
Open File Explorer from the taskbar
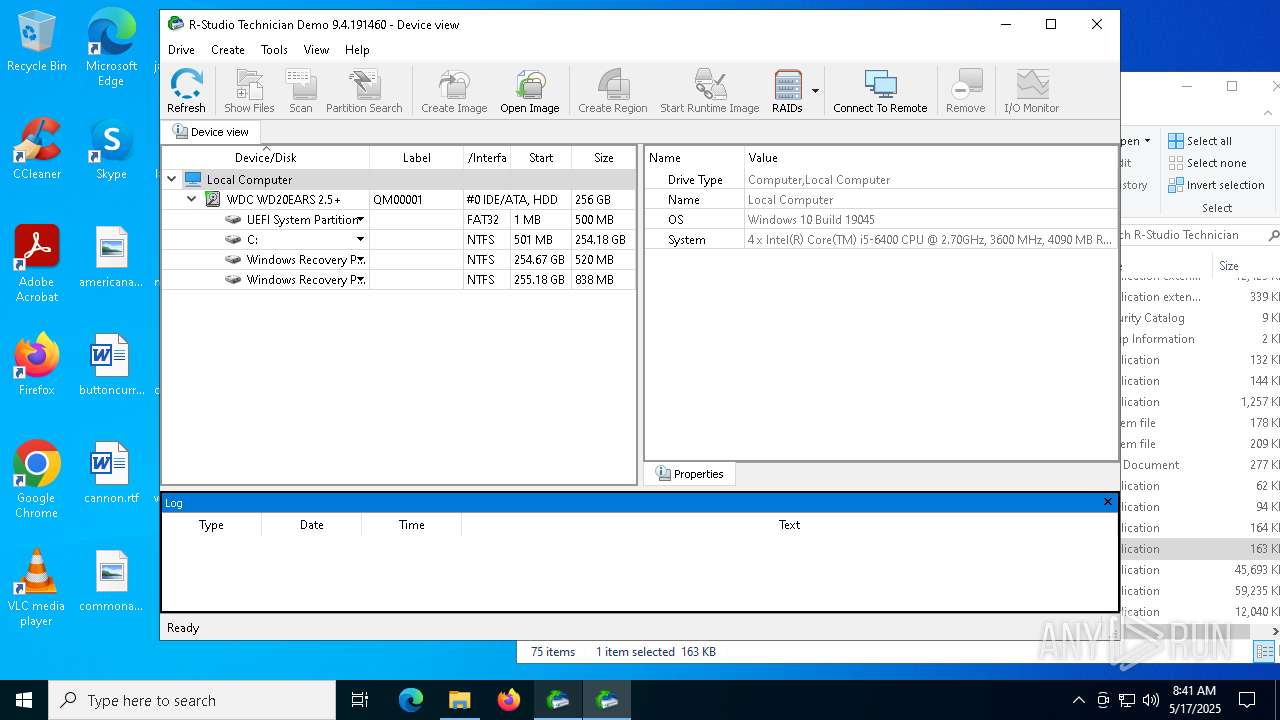459,700
